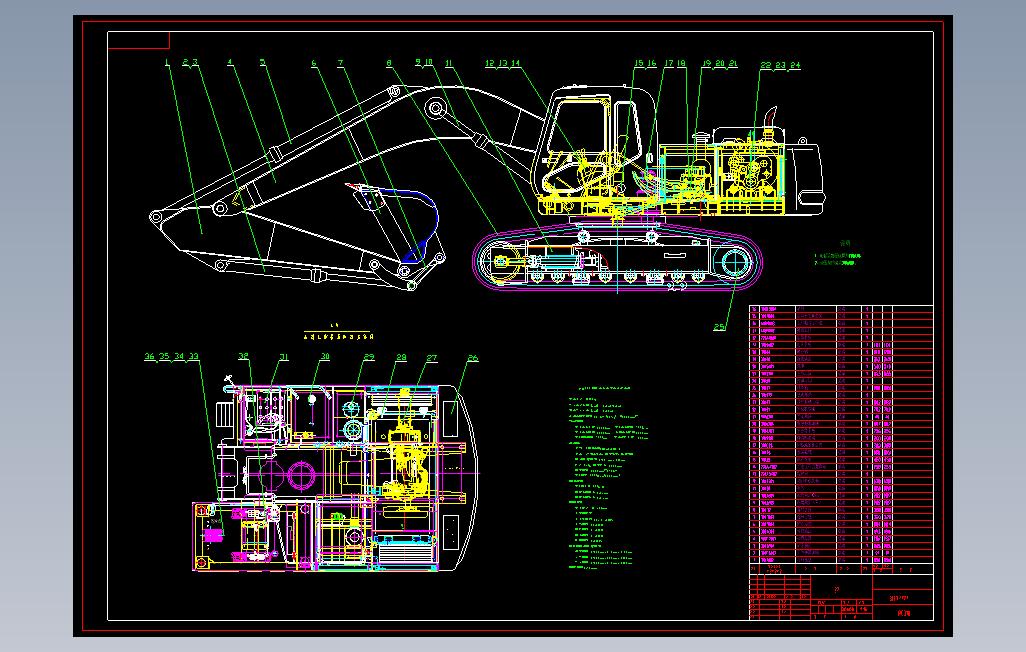This screenshot has width=1026, height=652.
Task: Click part callout number 1
Action: (x=168, y=62)
